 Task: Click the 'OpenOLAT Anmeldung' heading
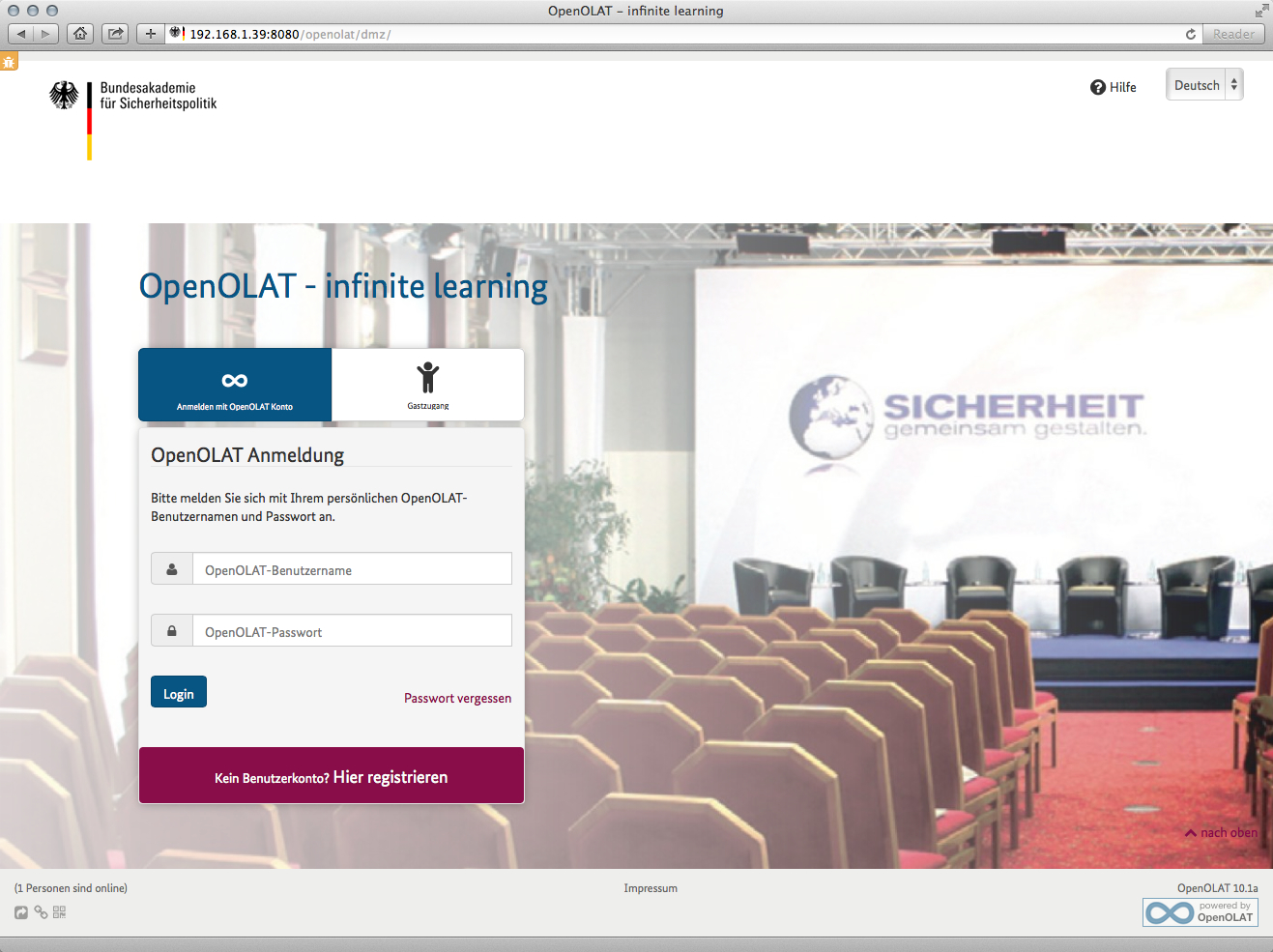pyautogui.click(x=247, y=455)
